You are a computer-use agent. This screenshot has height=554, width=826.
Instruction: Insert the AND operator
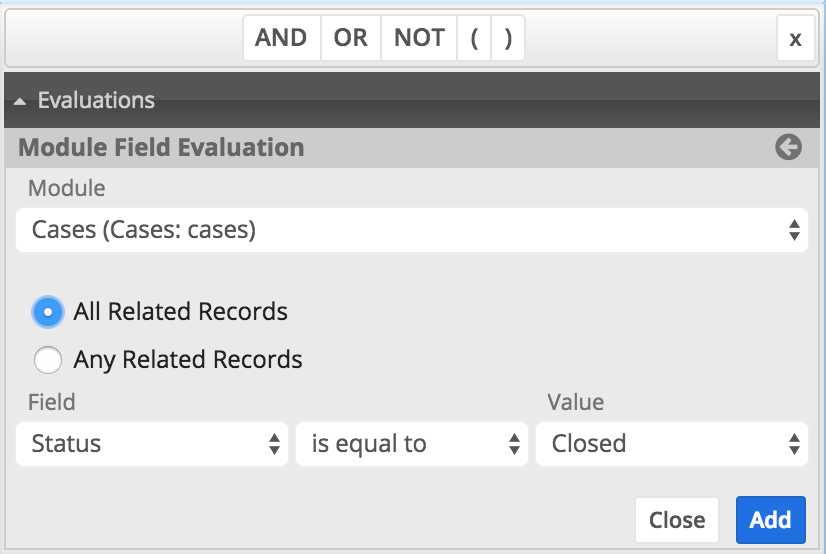coord(281,39)
